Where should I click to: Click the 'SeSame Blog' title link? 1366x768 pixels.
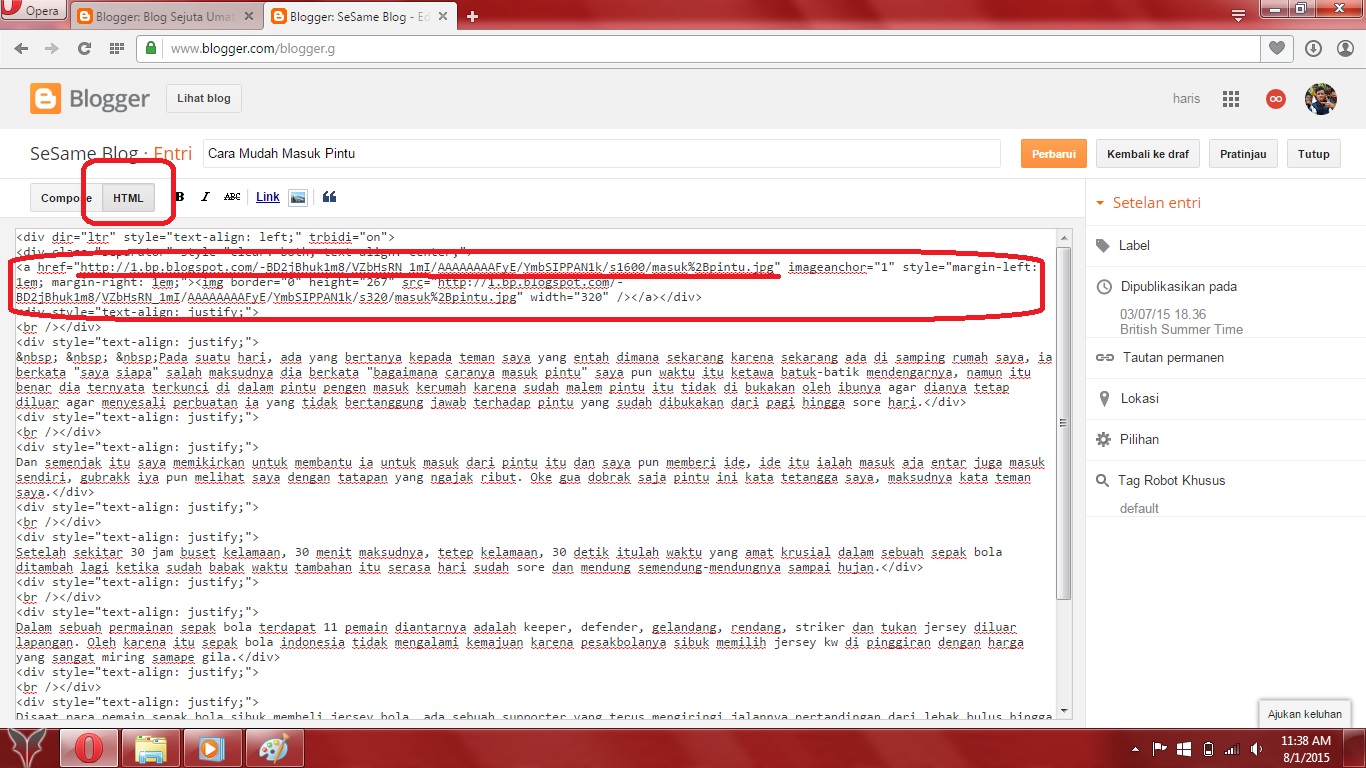tap(84, 154)
